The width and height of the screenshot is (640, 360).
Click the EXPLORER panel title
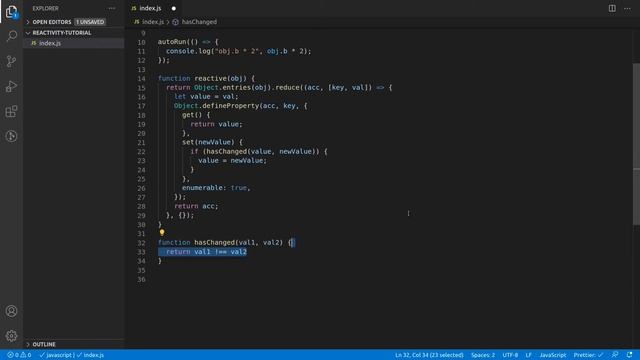pyautogui.click(x=45, y=8)
